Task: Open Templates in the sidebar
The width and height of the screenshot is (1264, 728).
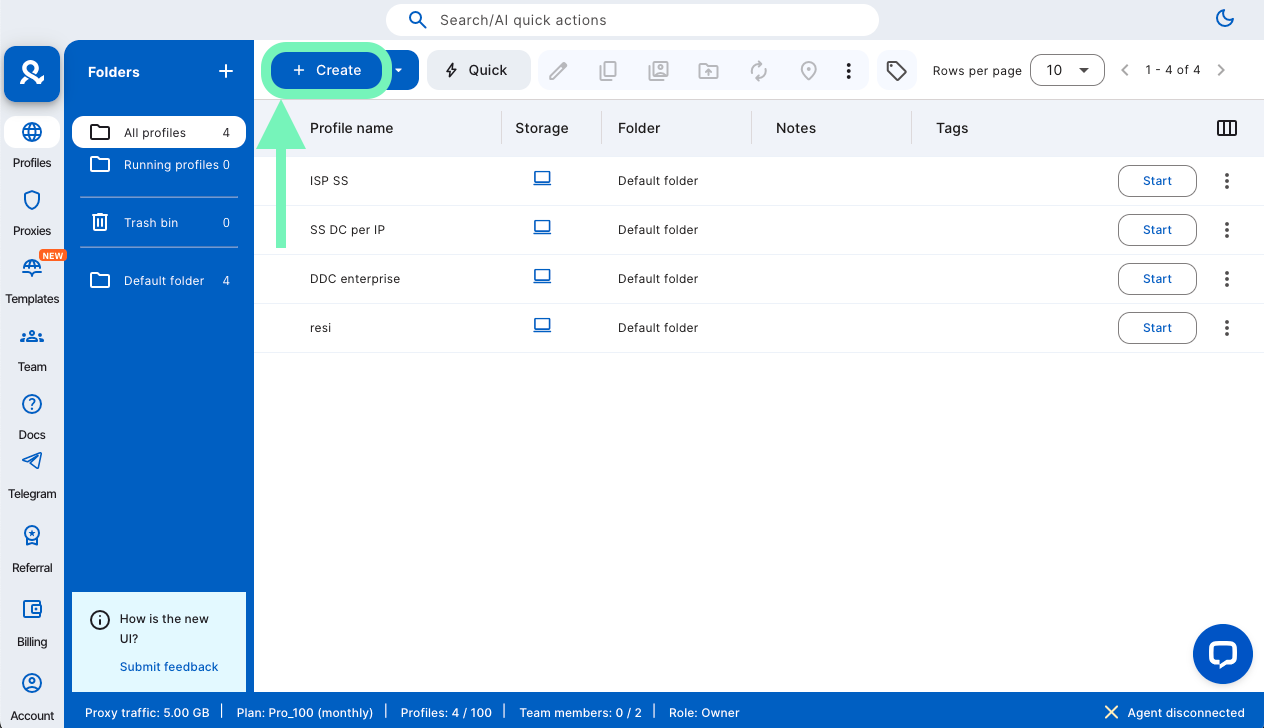Action: 32,279
